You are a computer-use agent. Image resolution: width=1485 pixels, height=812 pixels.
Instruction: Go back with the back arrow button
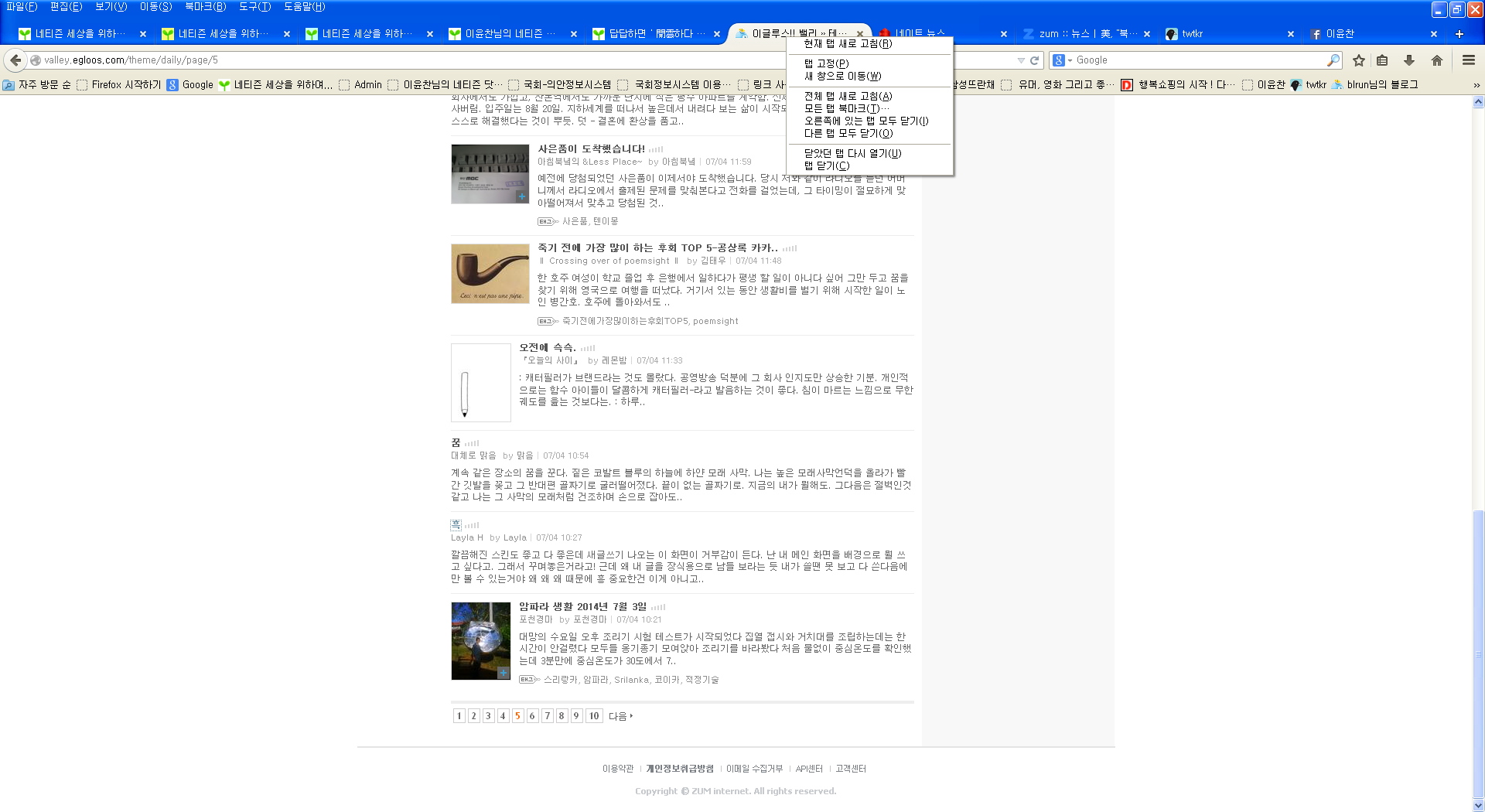pos(15,60)
